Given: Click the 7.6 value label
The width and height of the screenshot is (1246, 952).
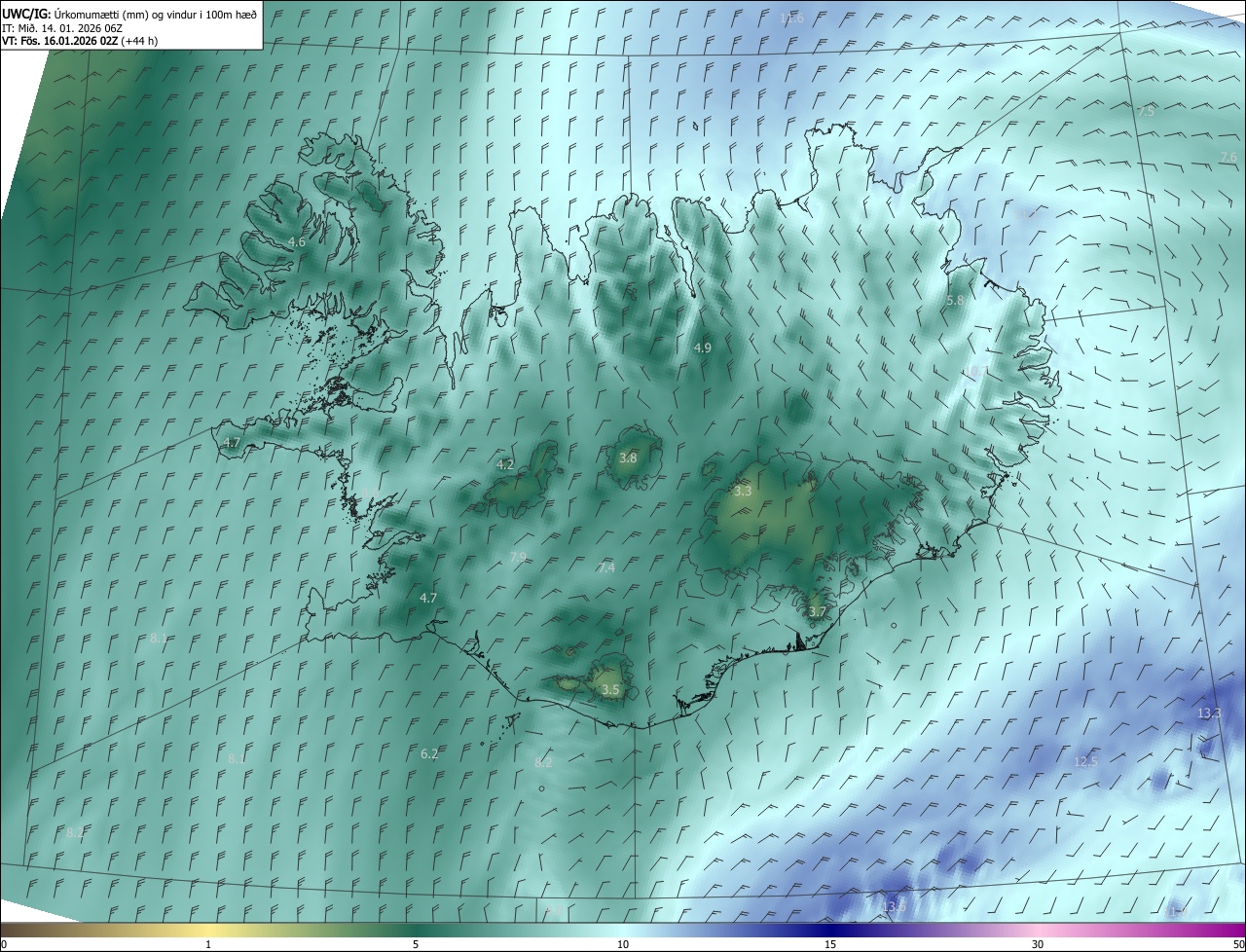Looking at the screenshot, I should tap(1228, 157).
